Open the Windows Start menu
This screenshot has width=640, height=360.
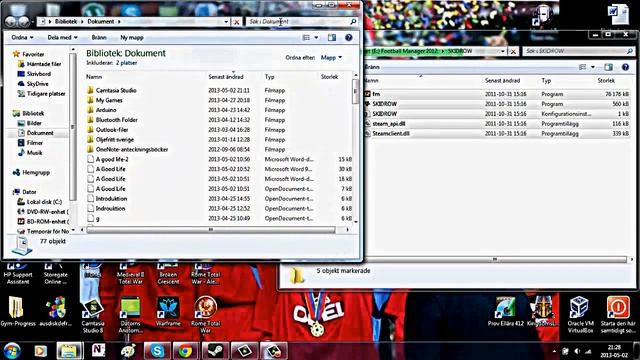[x=12, y=351]
